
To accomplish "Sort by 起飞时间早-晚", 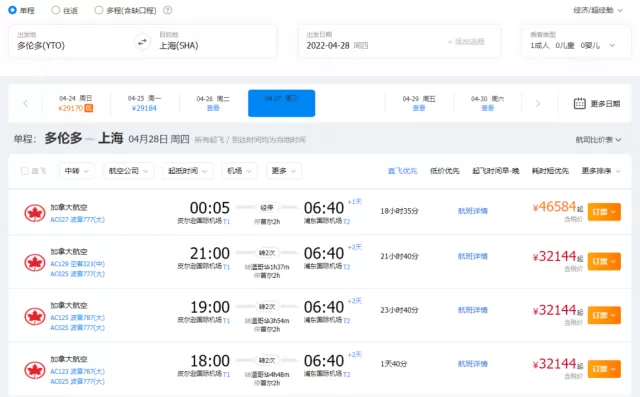I will tap(496, 171).
